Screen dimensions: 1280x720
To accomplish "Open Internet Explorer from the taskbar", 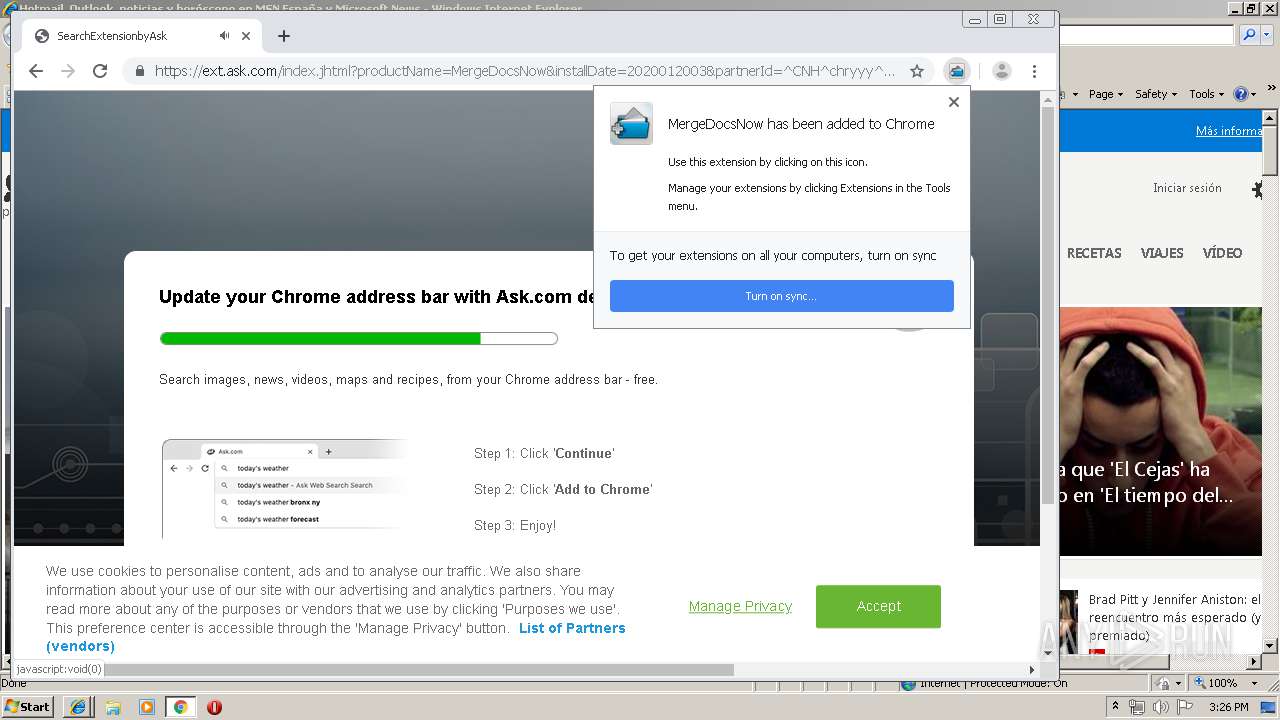I will 79,706.
